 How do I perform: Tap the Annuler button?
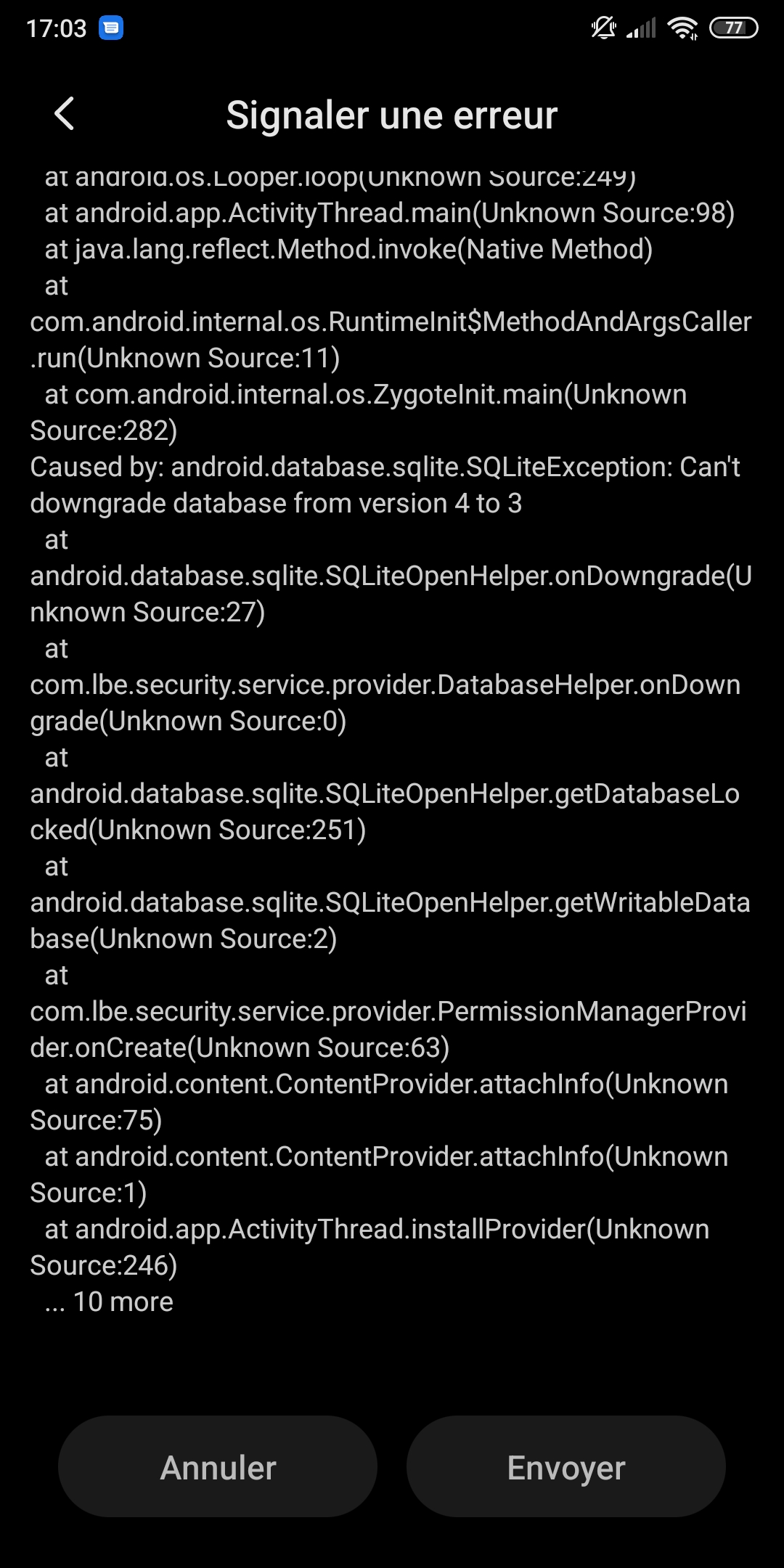[218, 1466]
